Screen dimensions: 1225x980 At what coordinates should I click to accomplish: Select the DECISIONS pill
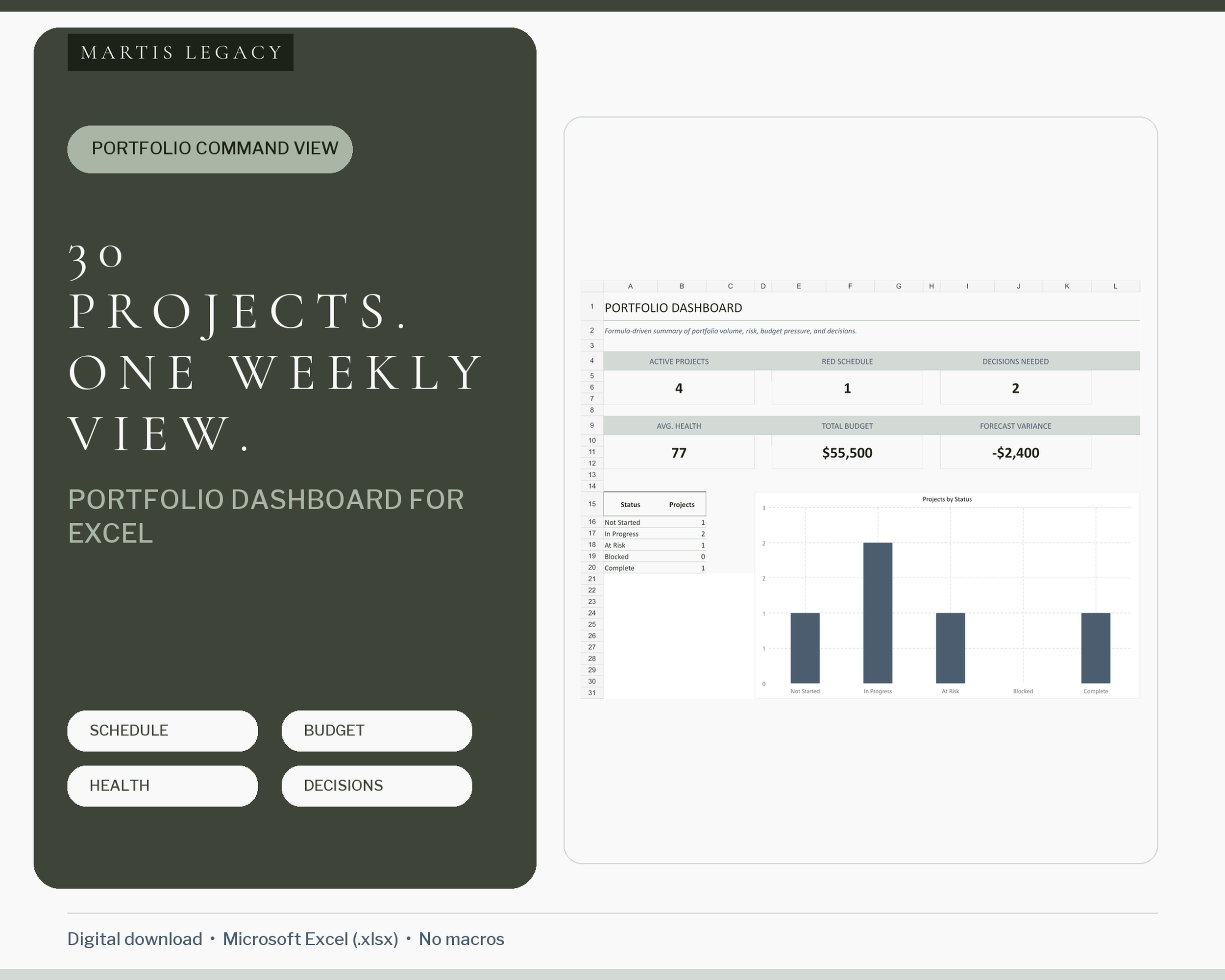(377, 785)
